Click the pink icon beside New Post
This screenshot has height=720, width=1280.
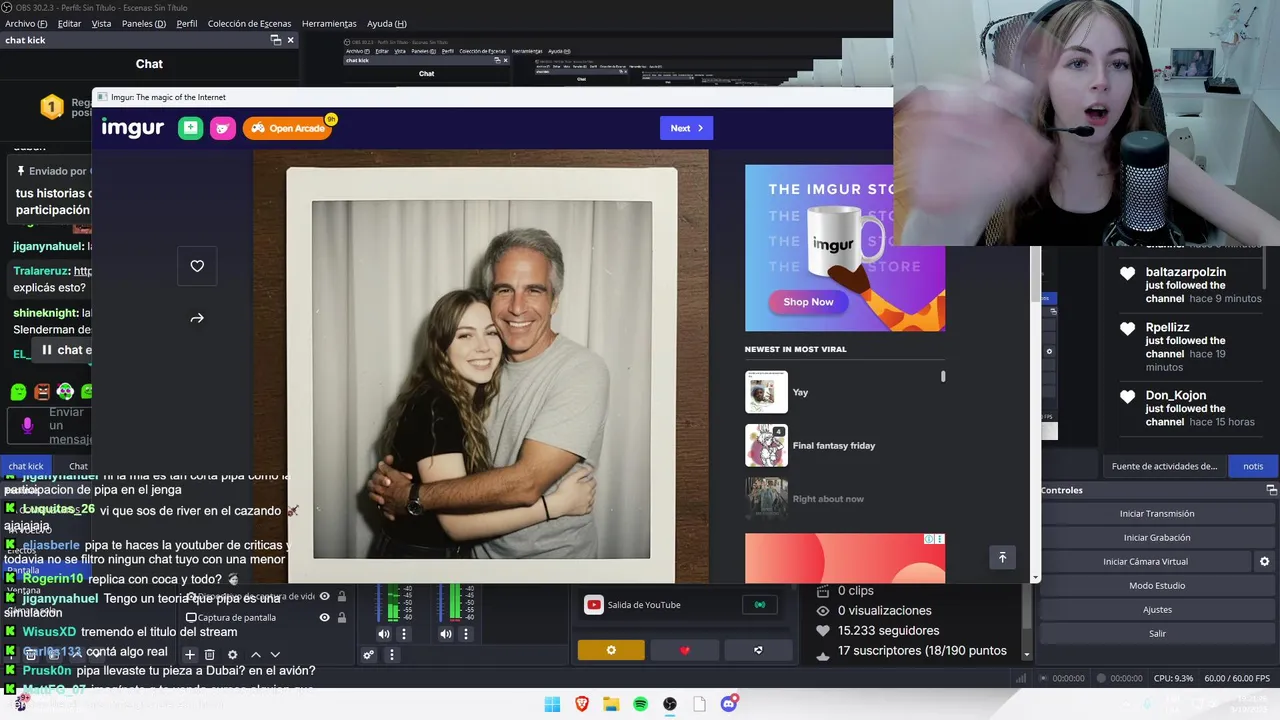coord(223,128)
